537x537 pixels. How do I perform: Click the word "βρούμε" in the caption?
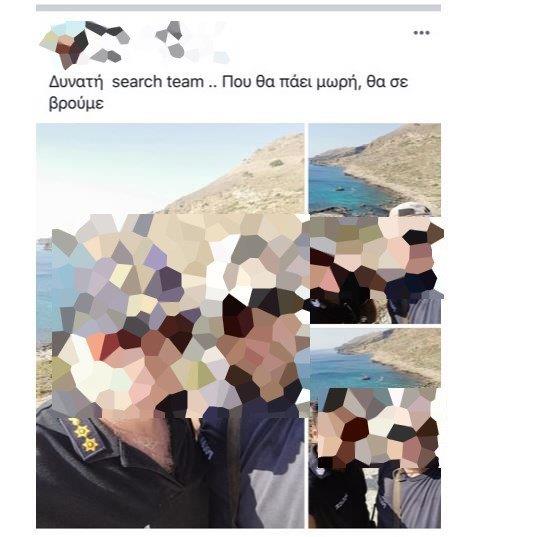click(76, 103)
